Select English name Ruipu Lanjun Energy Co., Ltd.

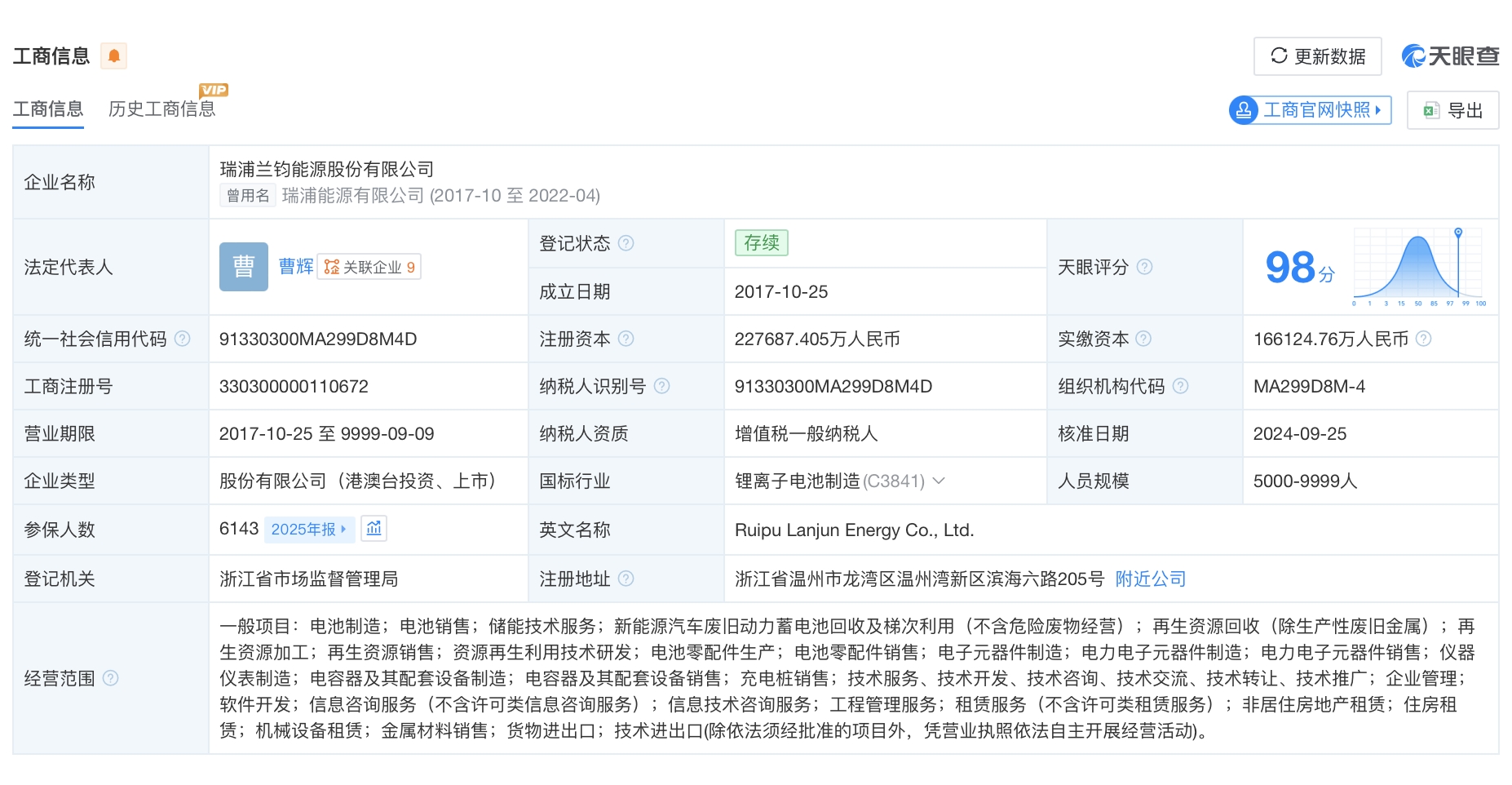(x=855, y=530)
